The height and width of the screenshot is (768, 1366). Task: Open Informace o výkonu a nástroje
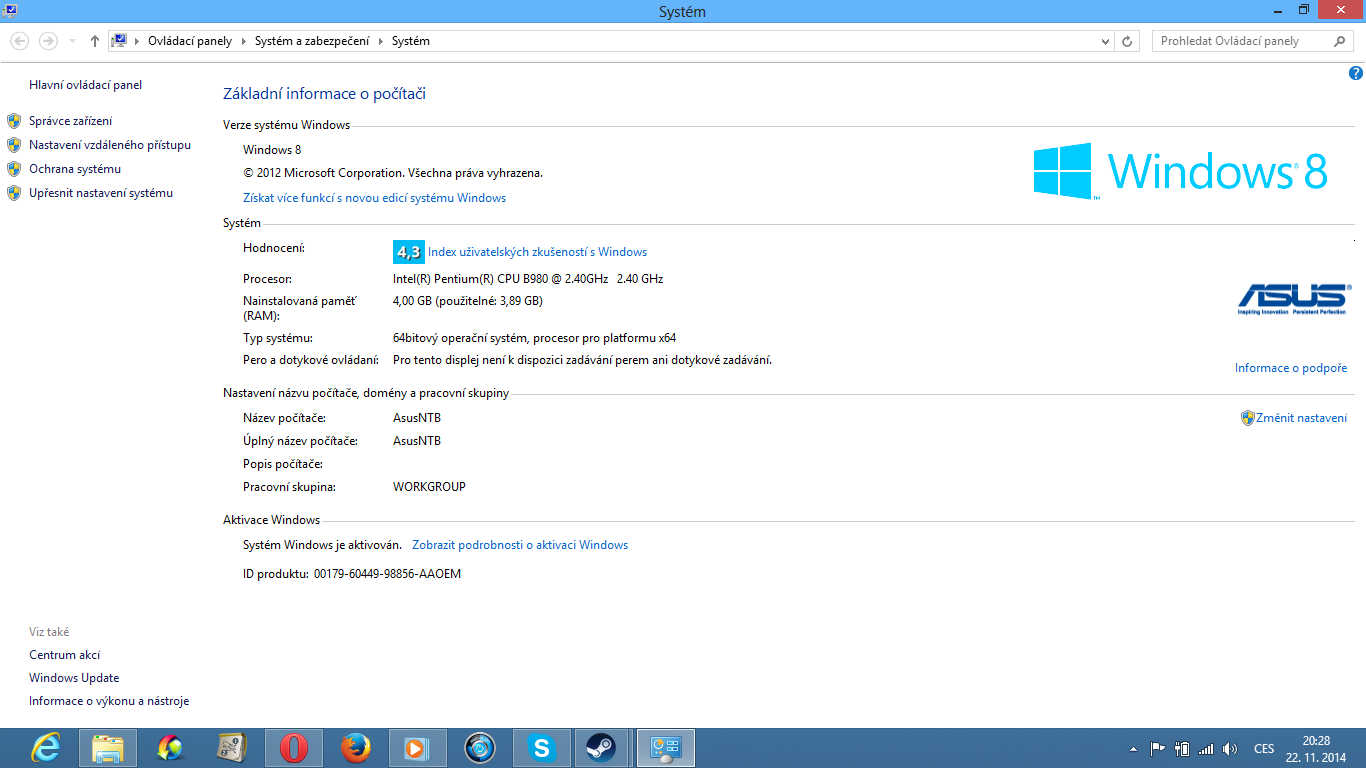pos(109,701)
